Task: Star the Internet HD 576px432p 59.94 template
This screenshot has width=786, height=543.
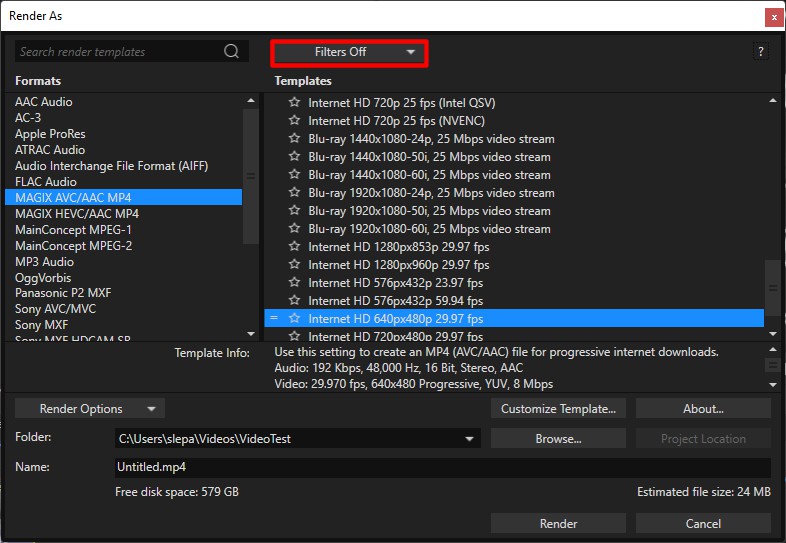Action: pos(294,301)
